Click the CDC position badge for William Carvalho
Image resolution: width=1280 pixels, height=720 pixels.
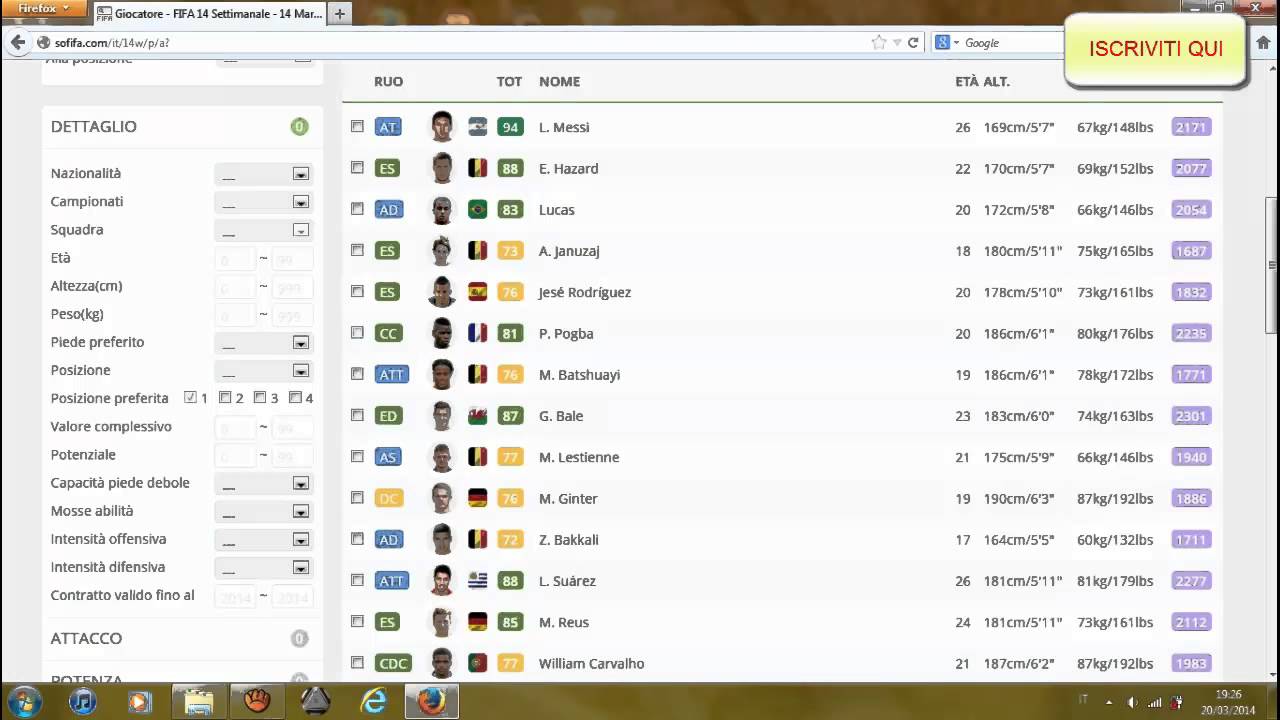[393, 663]
